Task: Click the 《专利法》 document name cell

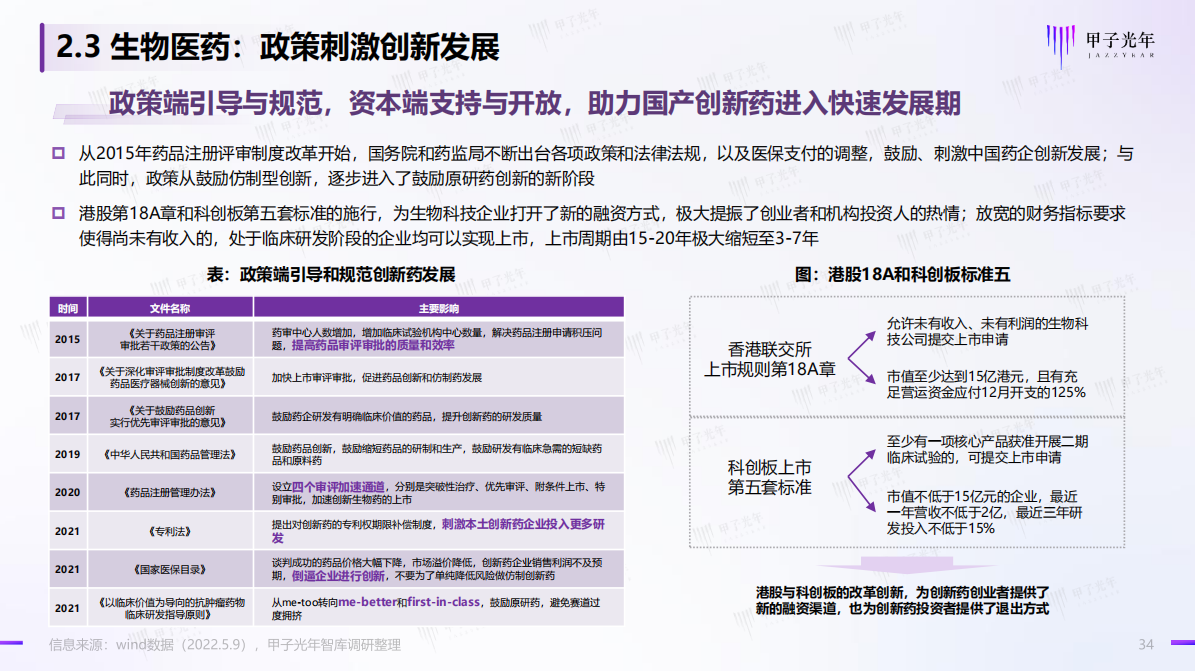Action: pyautogui.click(x=169, y=531)
